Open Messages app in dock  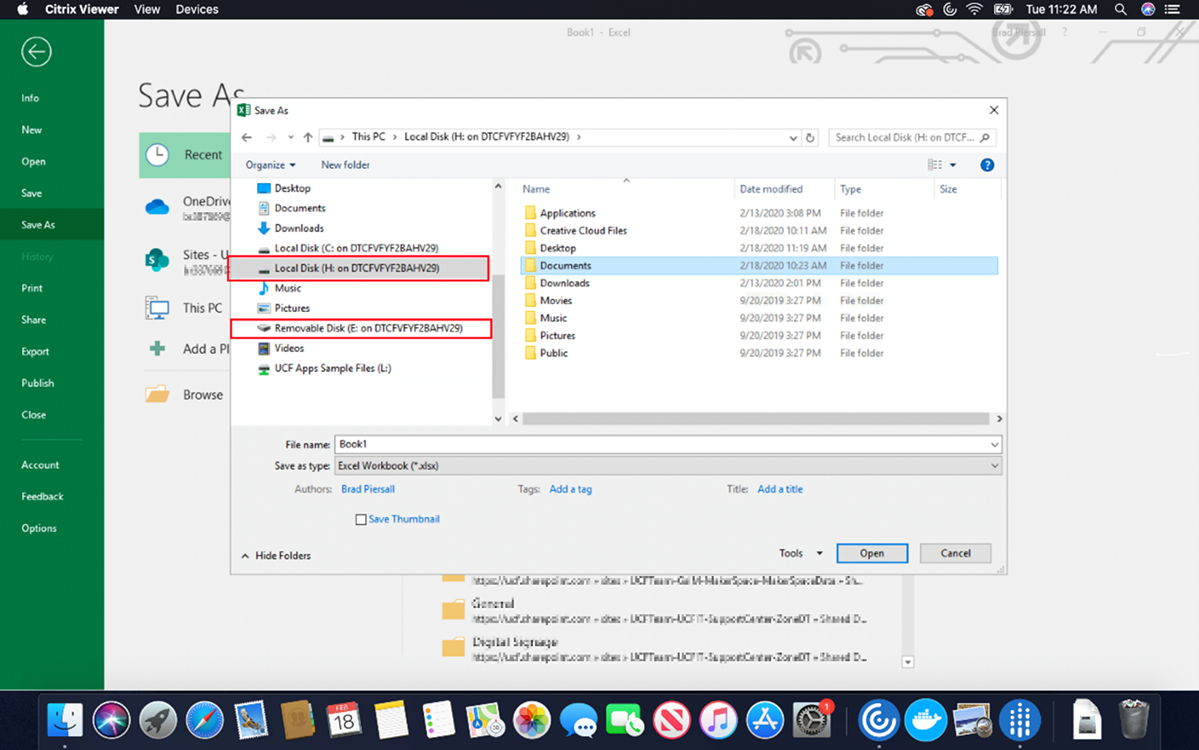pos(578,720)
